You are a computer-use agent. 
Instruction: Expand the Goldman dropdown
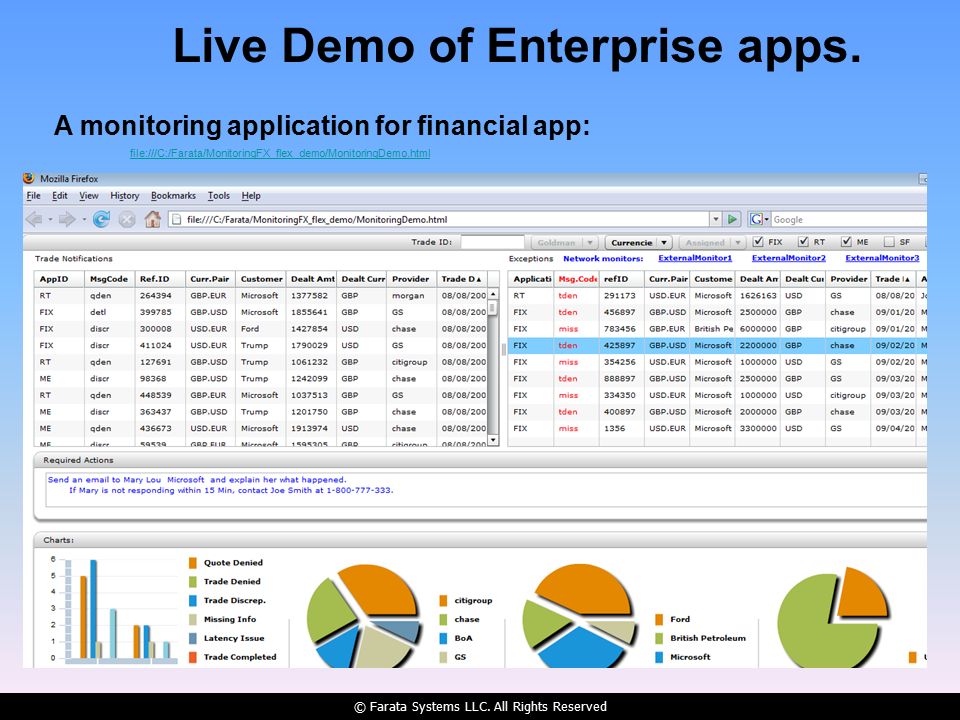(x=564, y=242)
